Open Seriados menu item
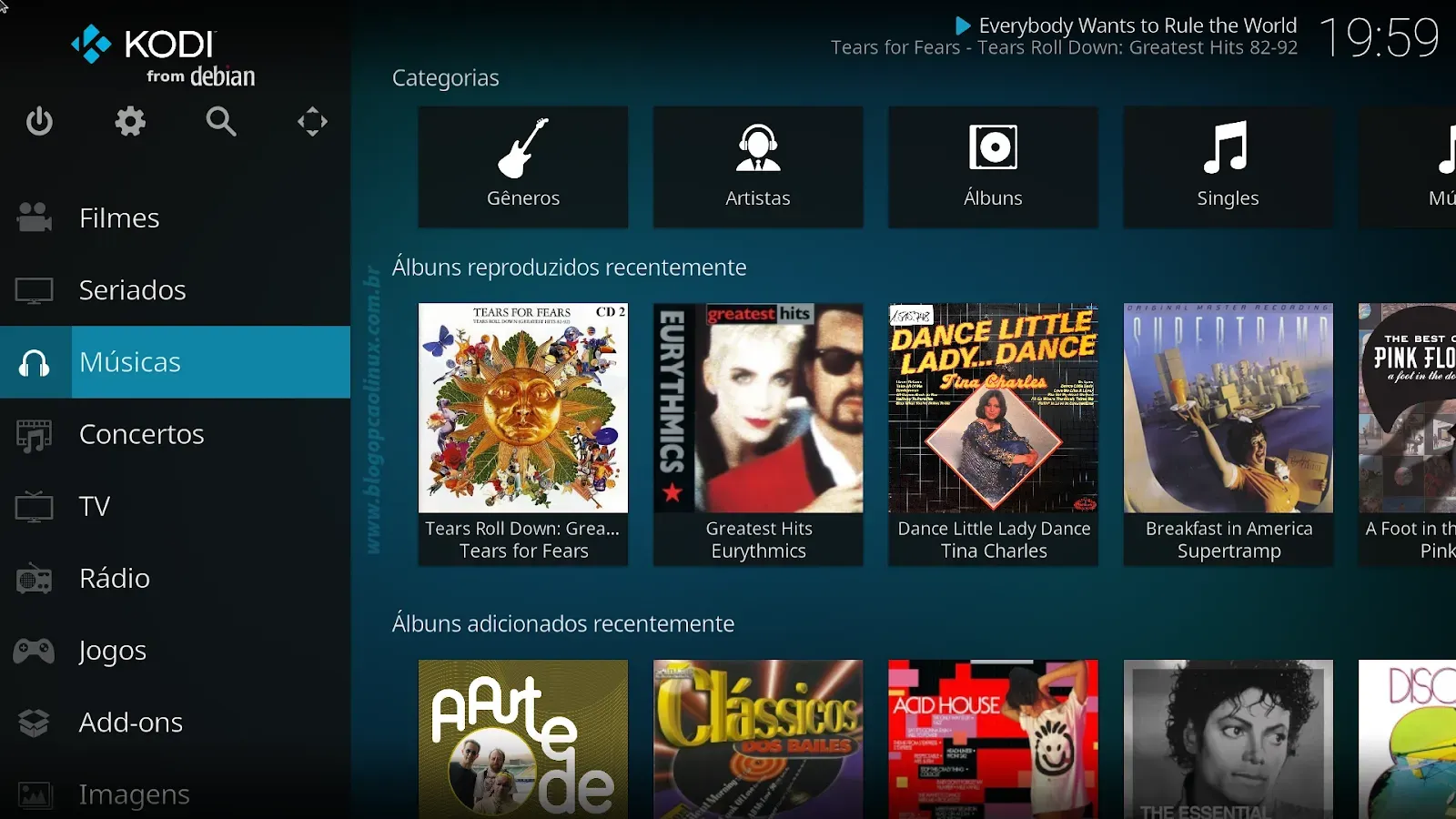The height and width of the screenshot is (819, 1456). (x=175, y=289)
